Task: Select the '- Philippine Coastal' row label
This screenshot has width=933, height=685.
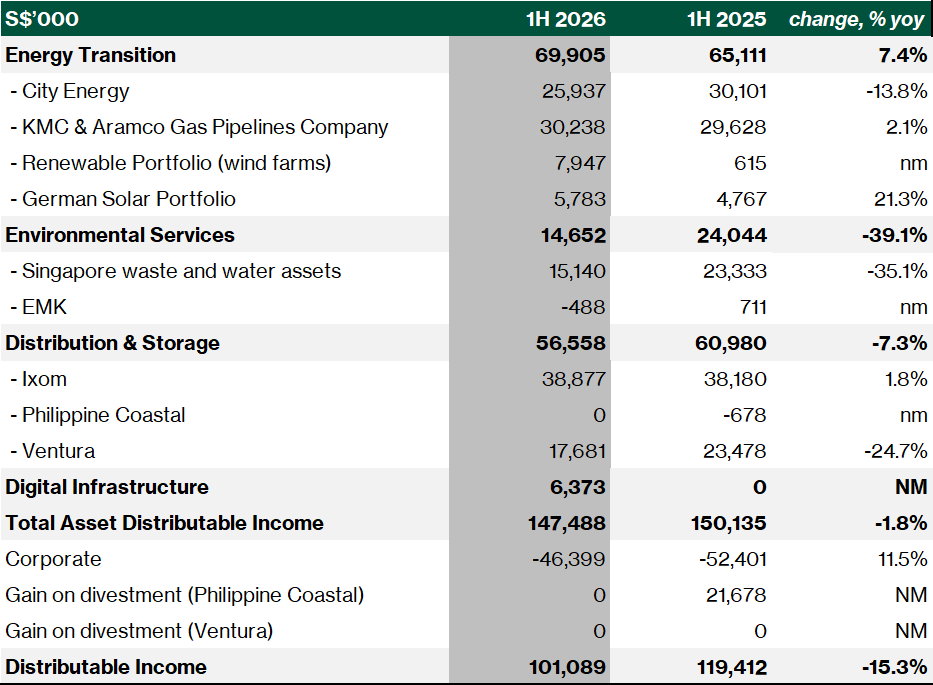Action: click(98, 415)
